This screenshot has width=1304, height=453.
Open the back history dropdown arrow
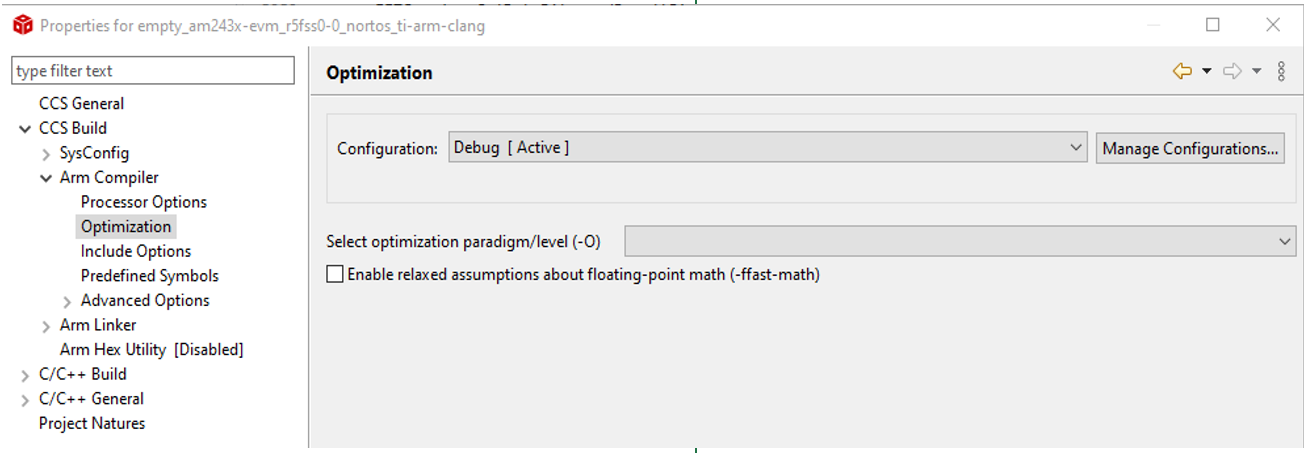[x=1206, y=71]
